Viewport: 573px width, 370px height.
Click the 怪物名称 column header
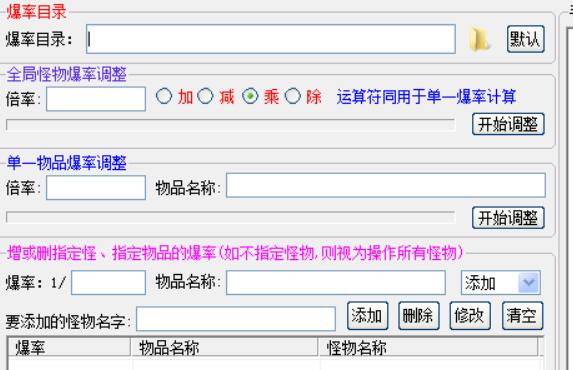coord(428,347)
